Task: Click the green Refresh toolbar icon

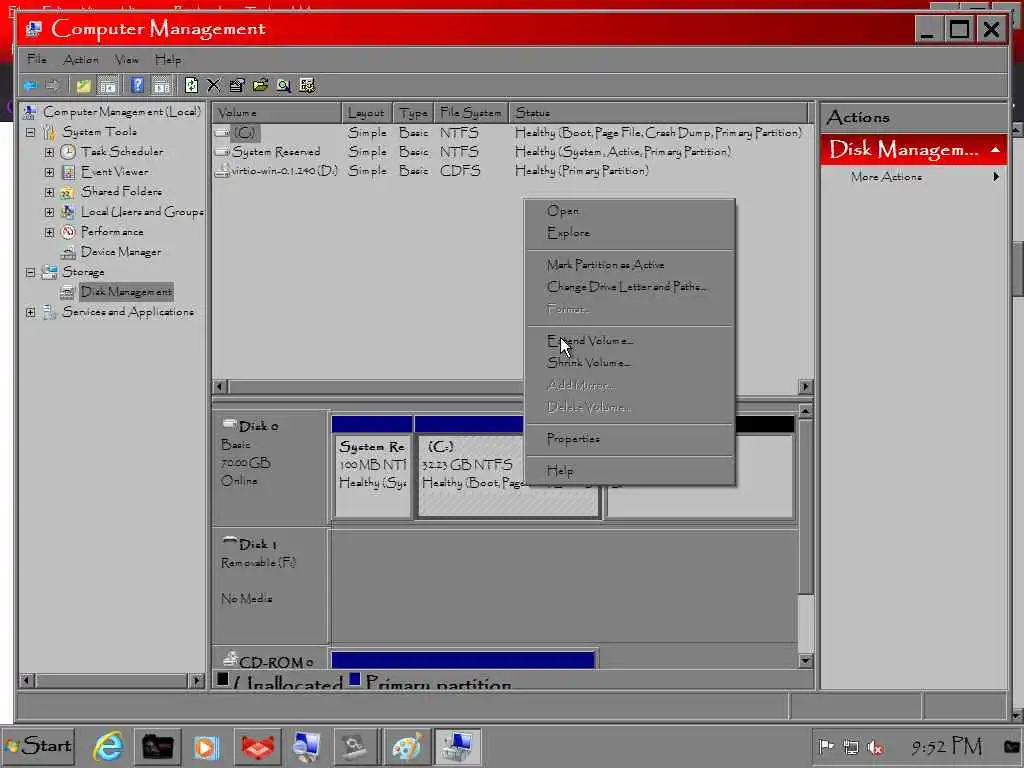Action: pos(191,86)
